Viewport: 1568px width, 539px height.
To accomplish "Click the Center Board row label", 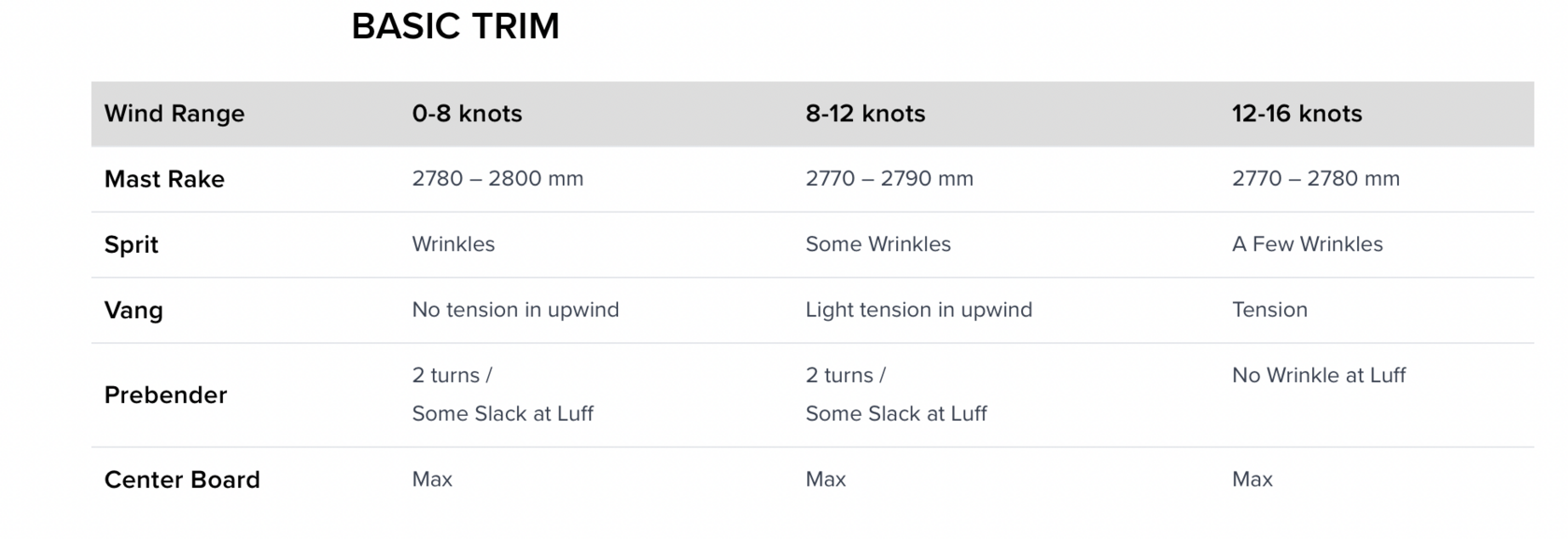I will point(182,479).
